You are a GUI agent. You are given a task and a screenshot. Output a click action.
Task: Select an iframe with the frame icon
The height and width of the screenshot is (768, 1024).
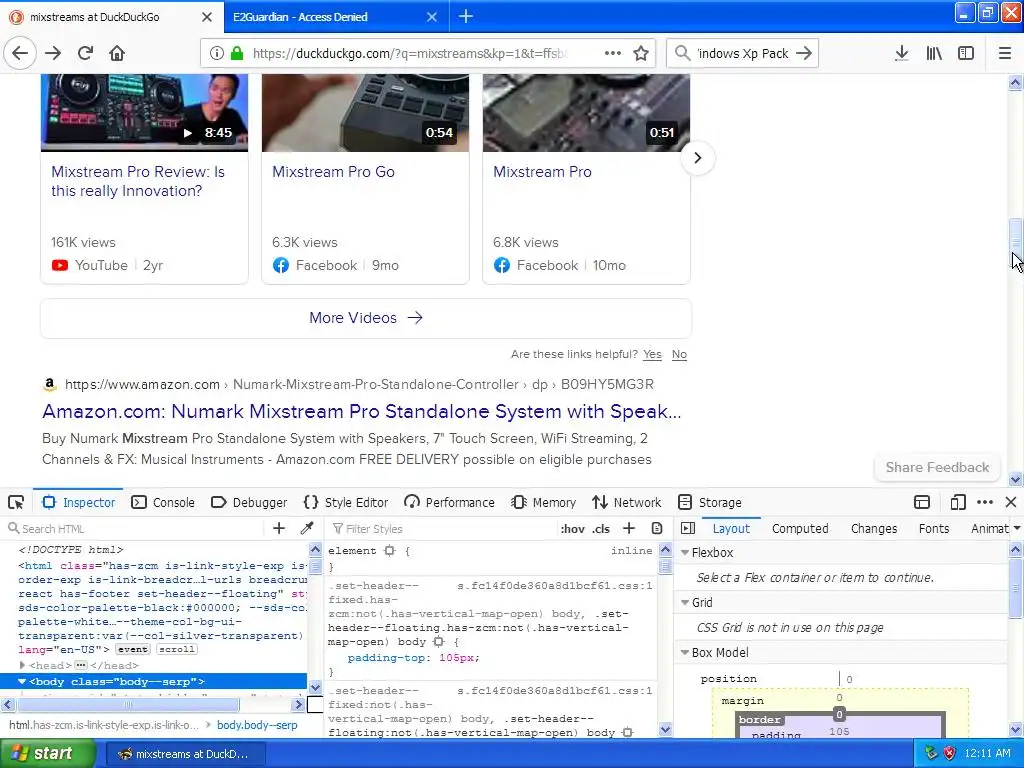pos(921,502)
